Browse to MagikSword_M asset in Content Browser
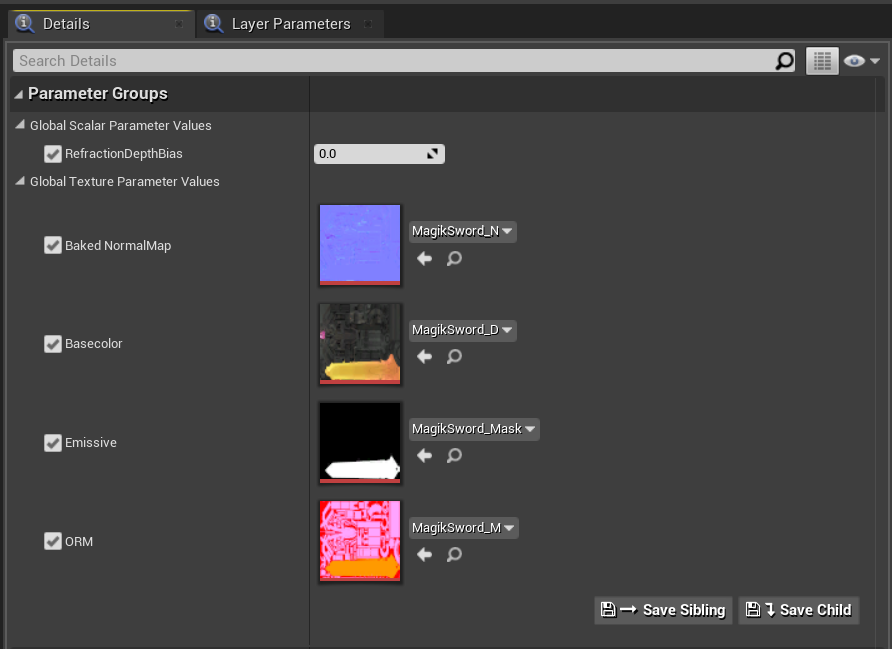The image size is (892, 649). coord(454,555)
